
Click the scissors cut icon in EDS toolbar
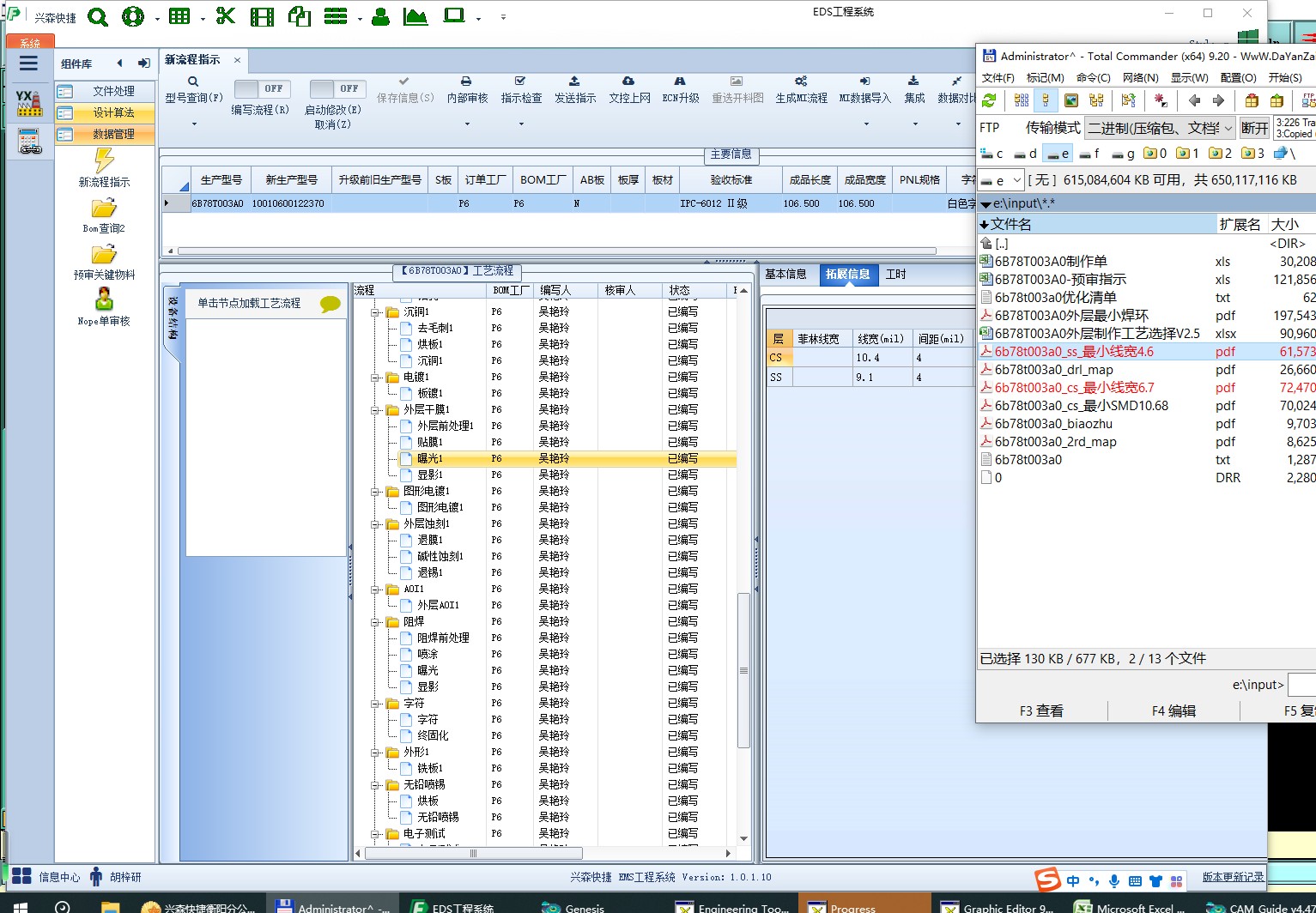click(x=226, y=16)
